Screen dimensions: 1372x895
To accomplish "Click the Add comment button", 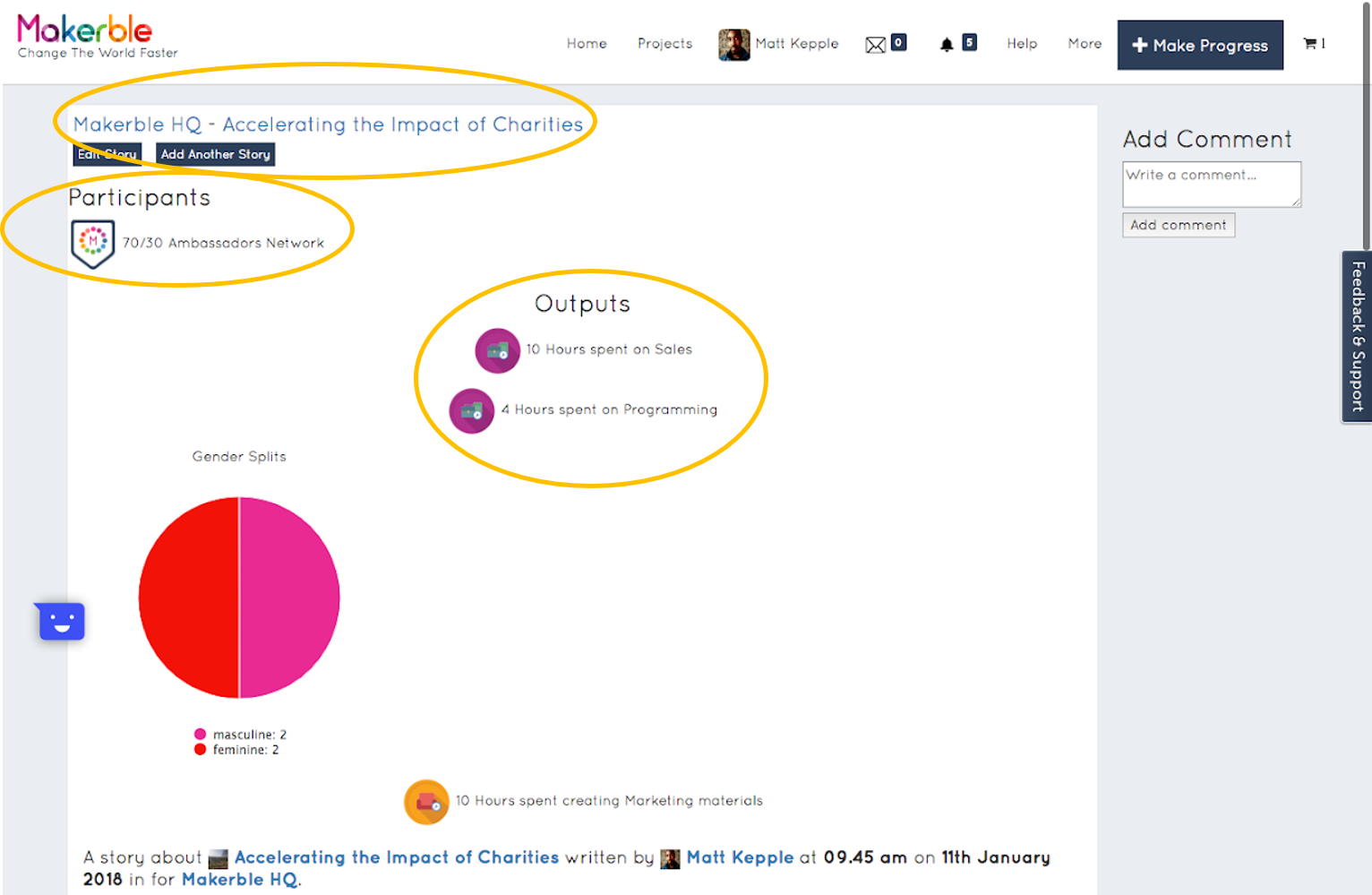I will 1179,225.
